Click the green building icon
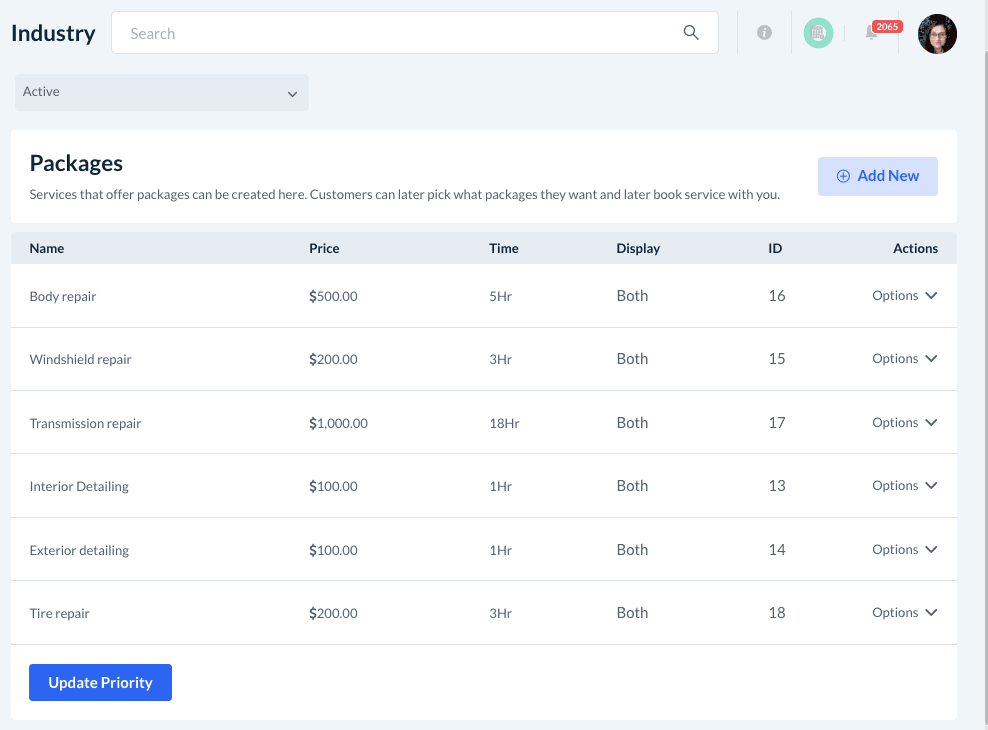The height and width of the screenshot is (730, 988). tap(818, 33)
